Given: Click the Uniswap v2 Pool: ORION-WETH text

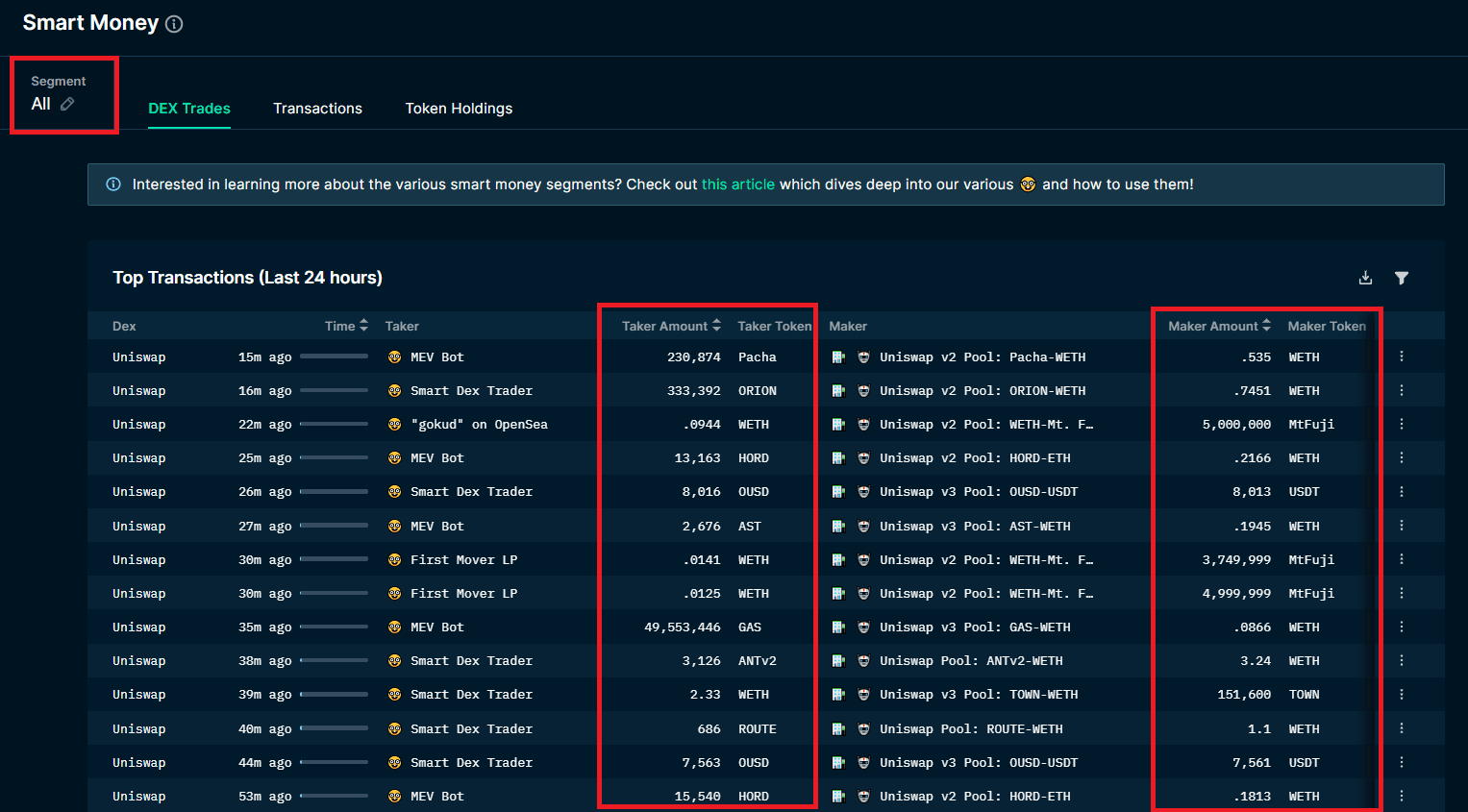Looking at the screenshot, I should [983, 390].
